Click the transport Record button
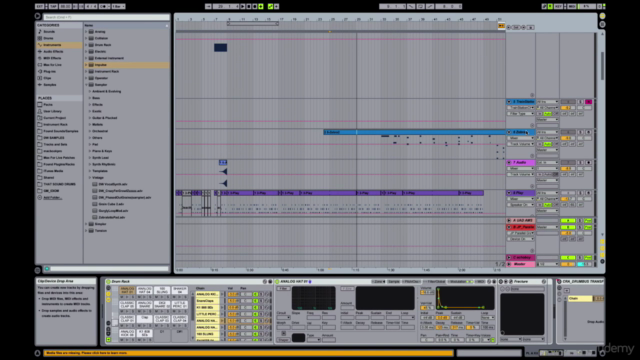Image resolution: width=640 pixels, height=360 pixels. (255, 7)
